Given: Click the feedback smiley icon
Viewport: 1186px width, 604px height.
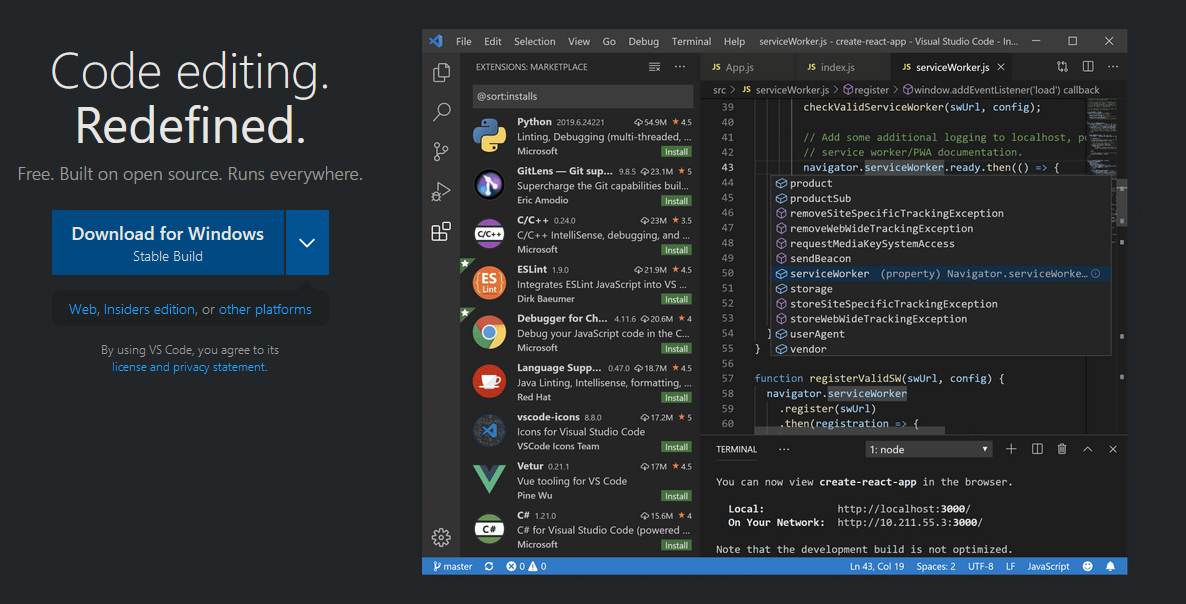Looking at the screenshot, I should tap(1088, 566).
